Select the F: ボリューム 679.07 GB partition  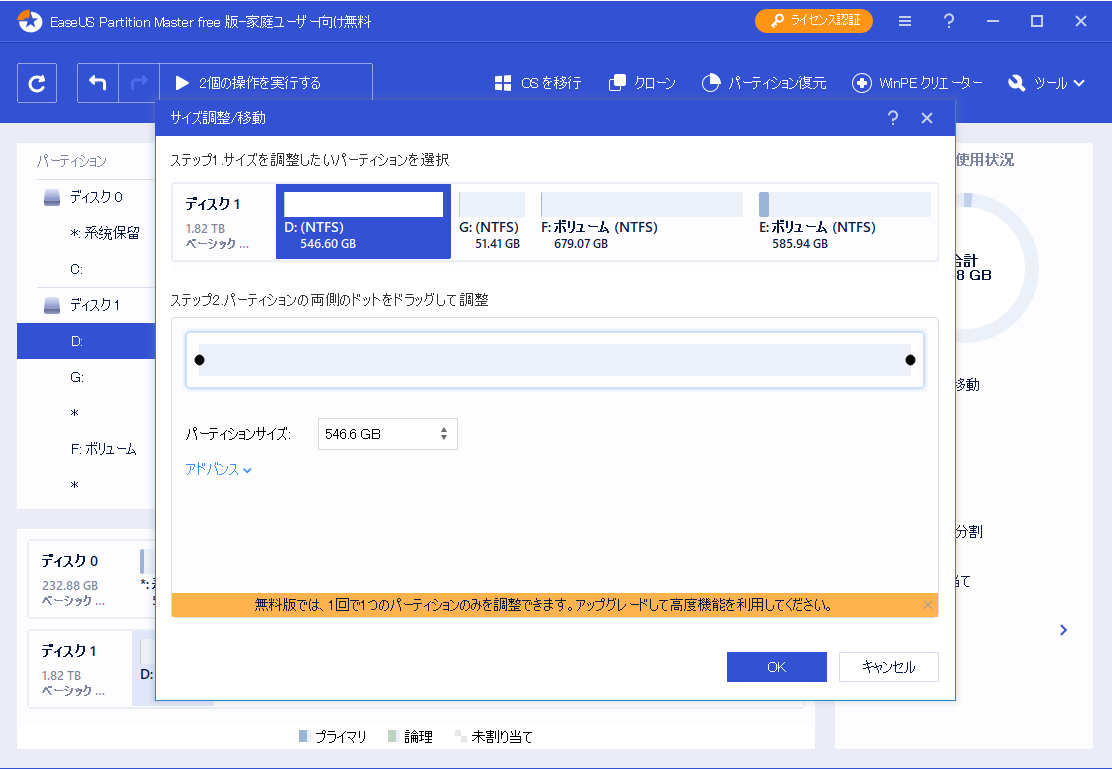641,221
